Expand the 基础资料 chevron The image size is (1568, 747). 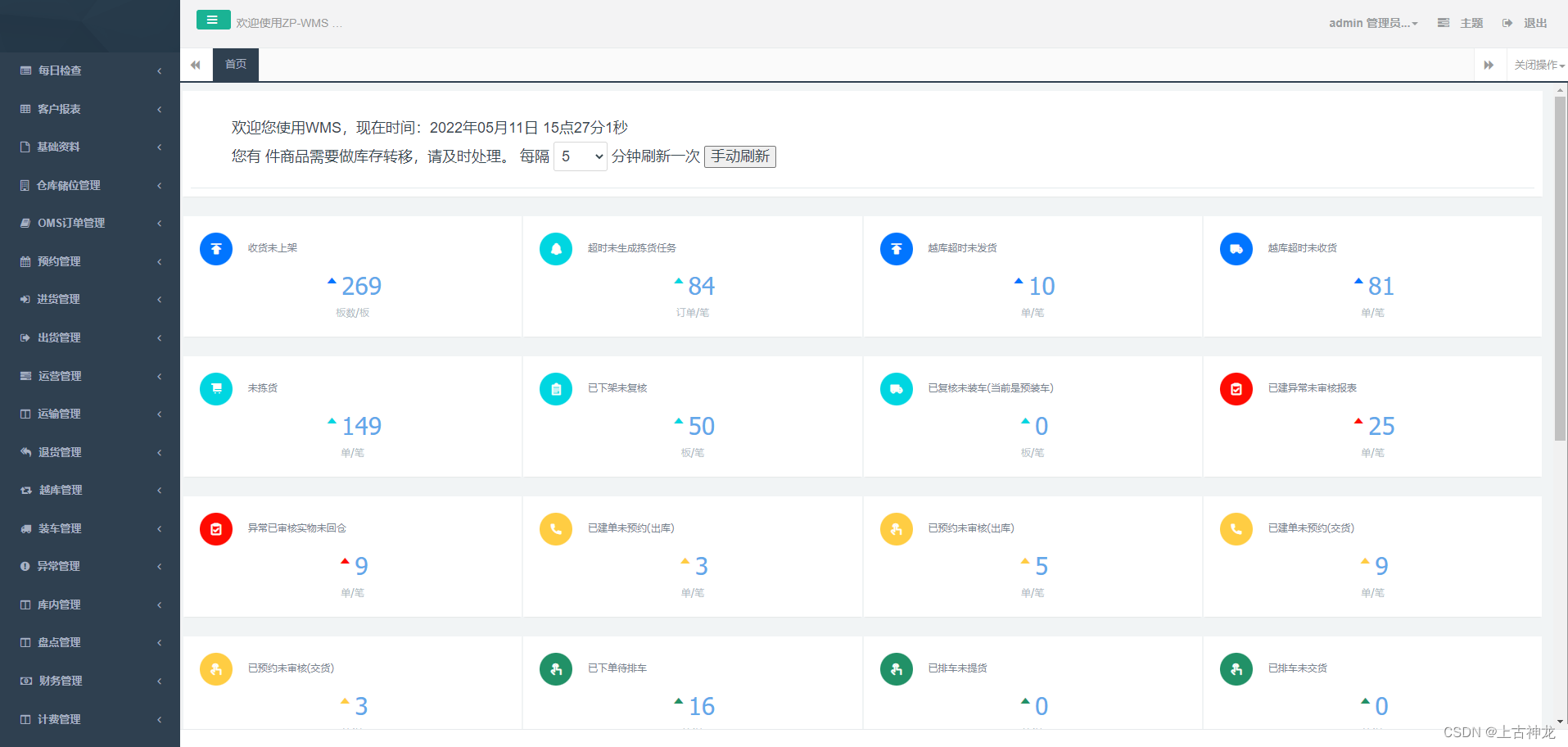(x=160, y=147)
